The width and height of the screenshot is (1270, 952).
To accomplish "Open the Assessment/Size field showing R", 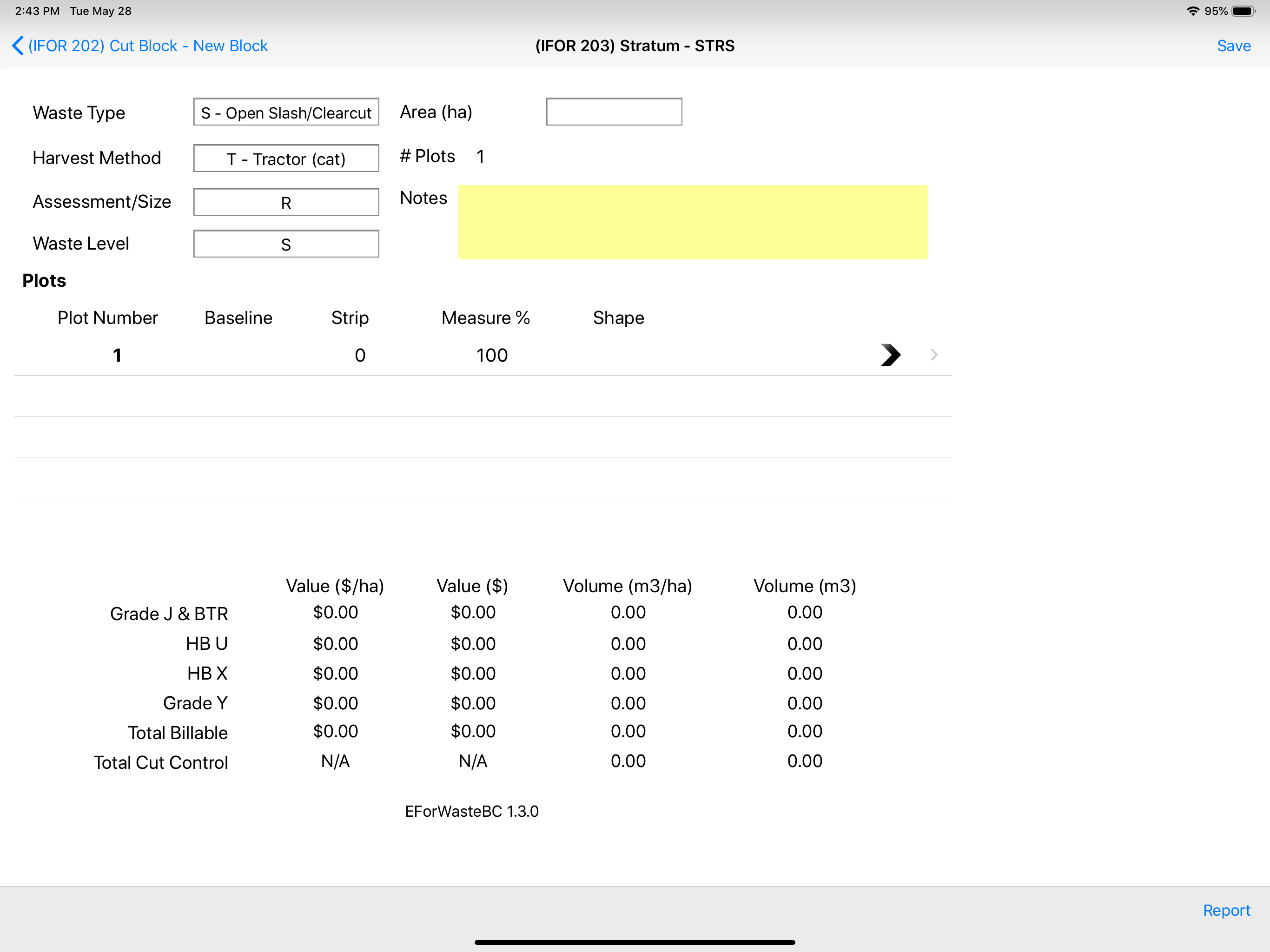I will coord(286,202).
